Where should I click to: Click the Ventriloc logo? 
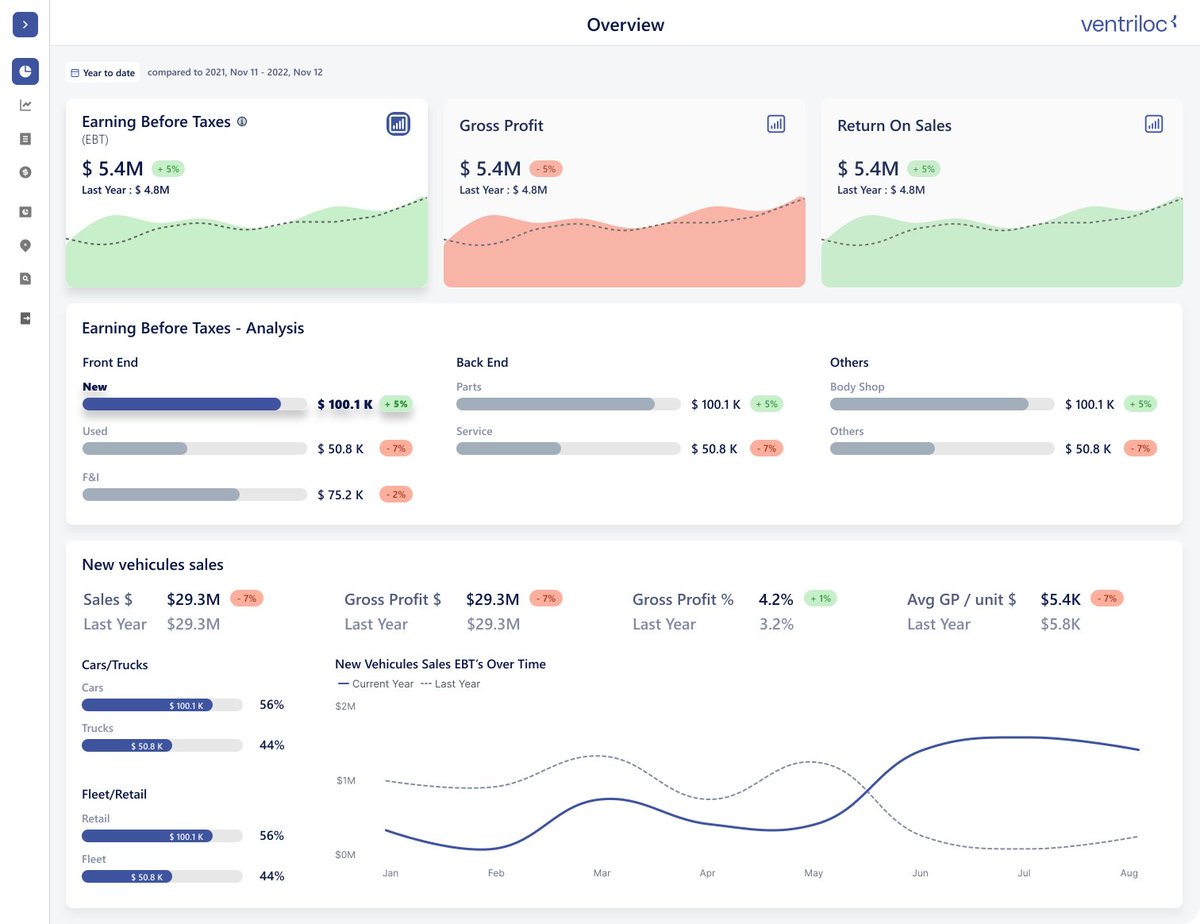(1129, 24)
